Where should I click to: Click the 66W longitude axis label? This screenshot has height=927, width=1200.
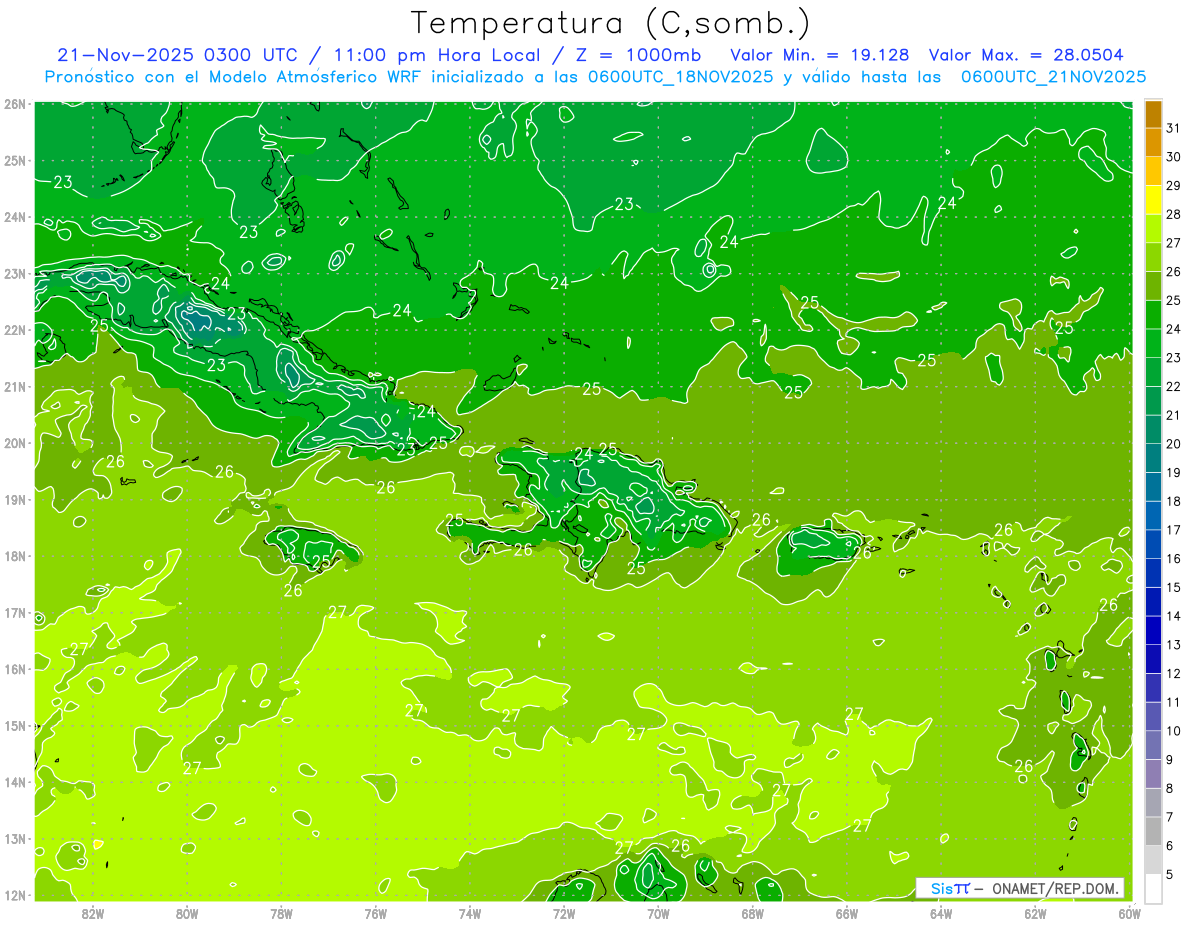pos(847,912)
